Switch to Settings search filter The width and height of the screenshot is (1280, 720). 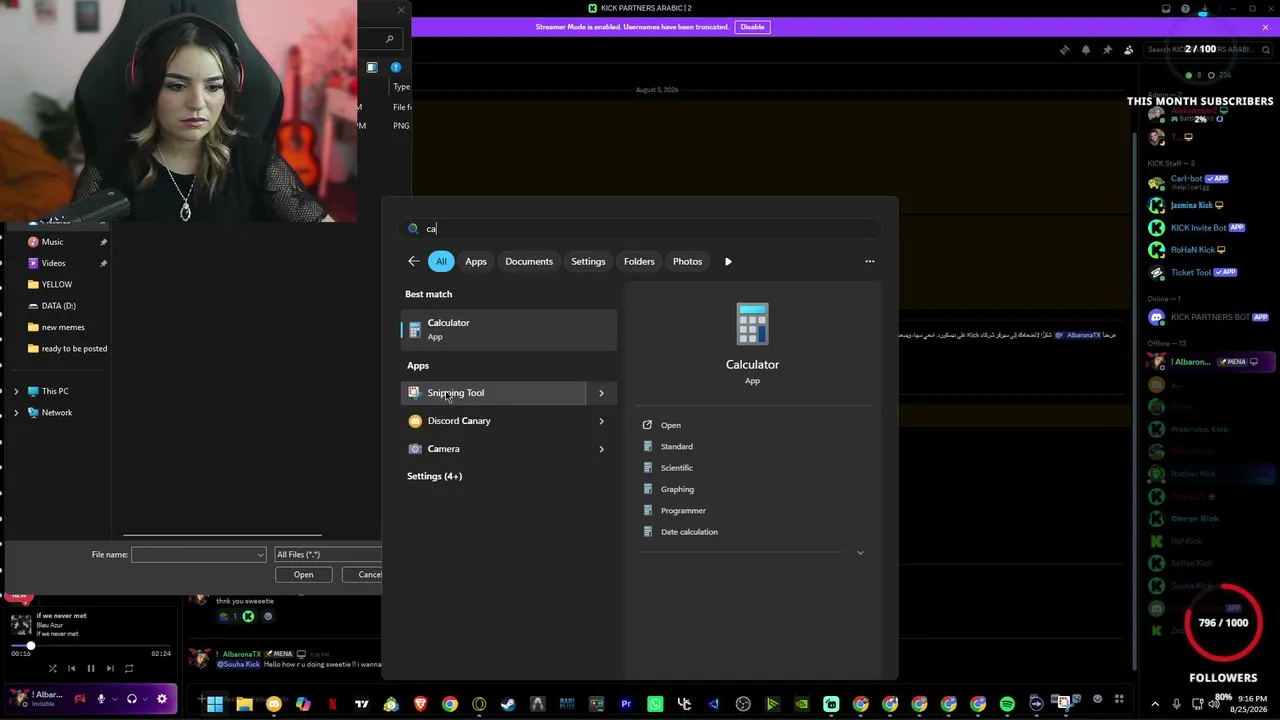click(588, 261)
